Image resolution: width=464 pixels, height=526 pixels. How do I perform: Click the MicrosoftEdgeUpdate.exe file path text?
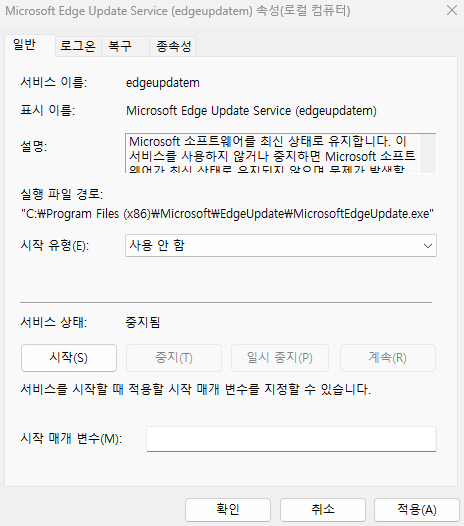(x=227, y=214)
